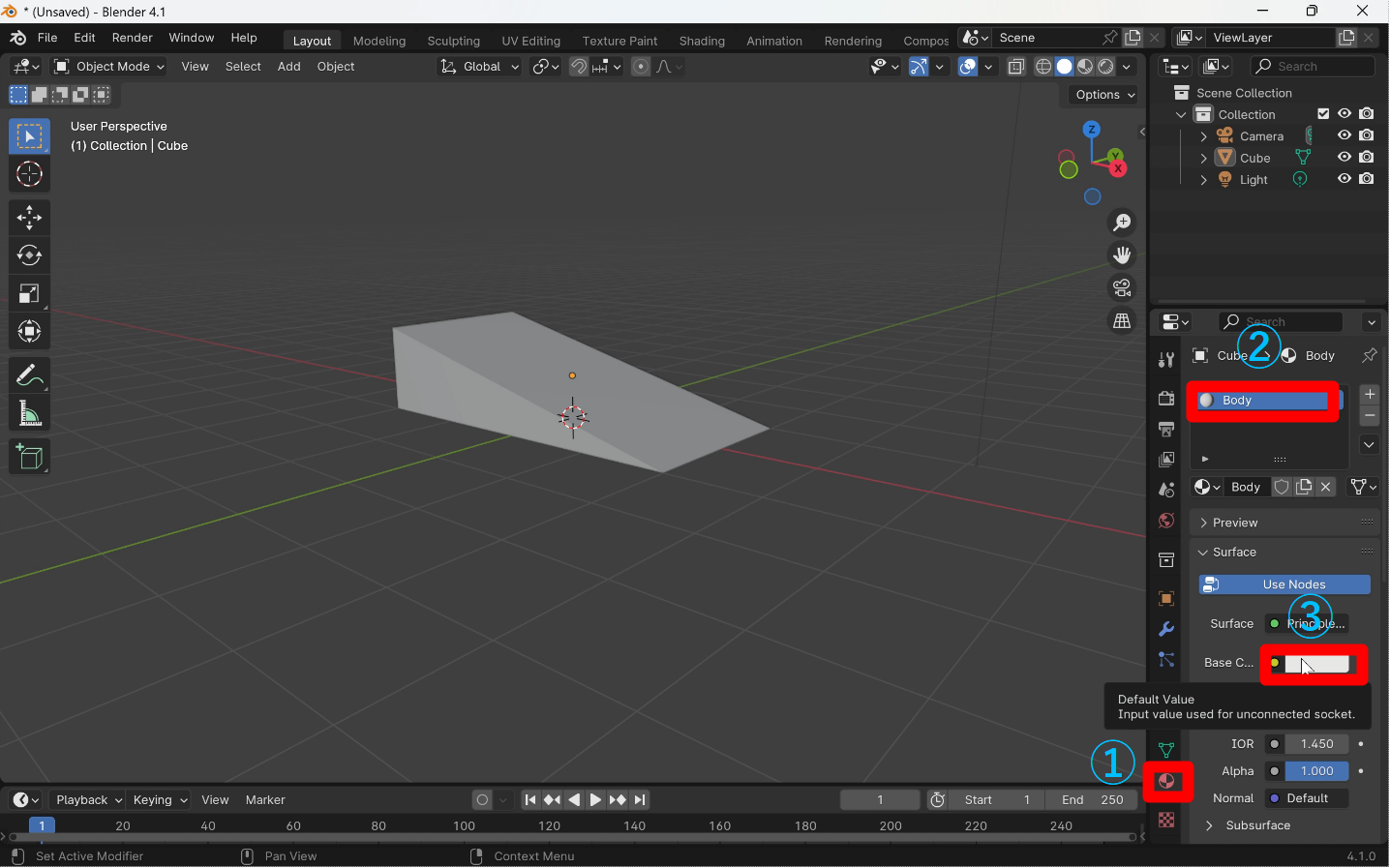Open the Object properties tab
Screen dimensions: 1390x868
coord(1166,598)
